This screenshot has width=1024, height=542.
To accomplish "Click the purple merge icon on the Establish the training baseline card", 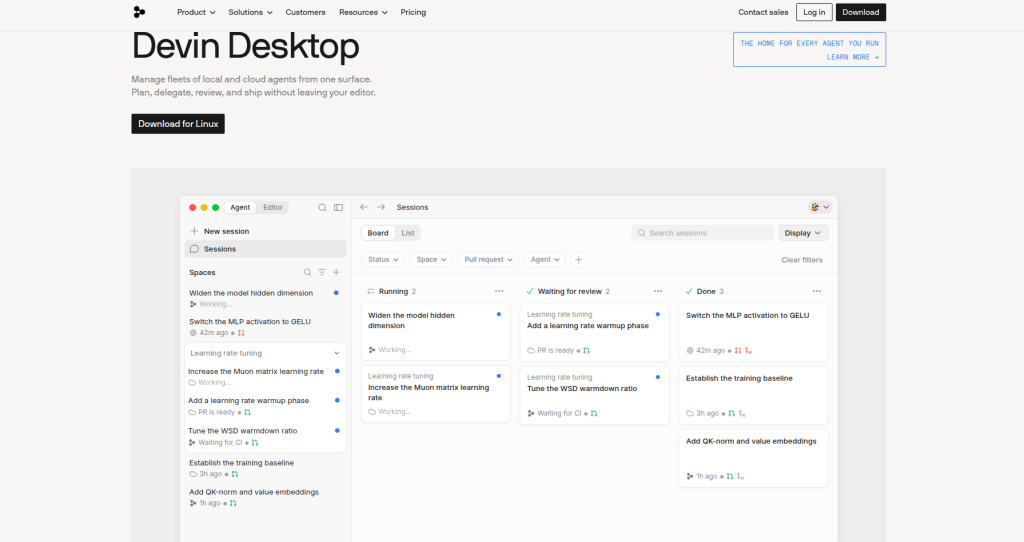I will tap(742, 413).
